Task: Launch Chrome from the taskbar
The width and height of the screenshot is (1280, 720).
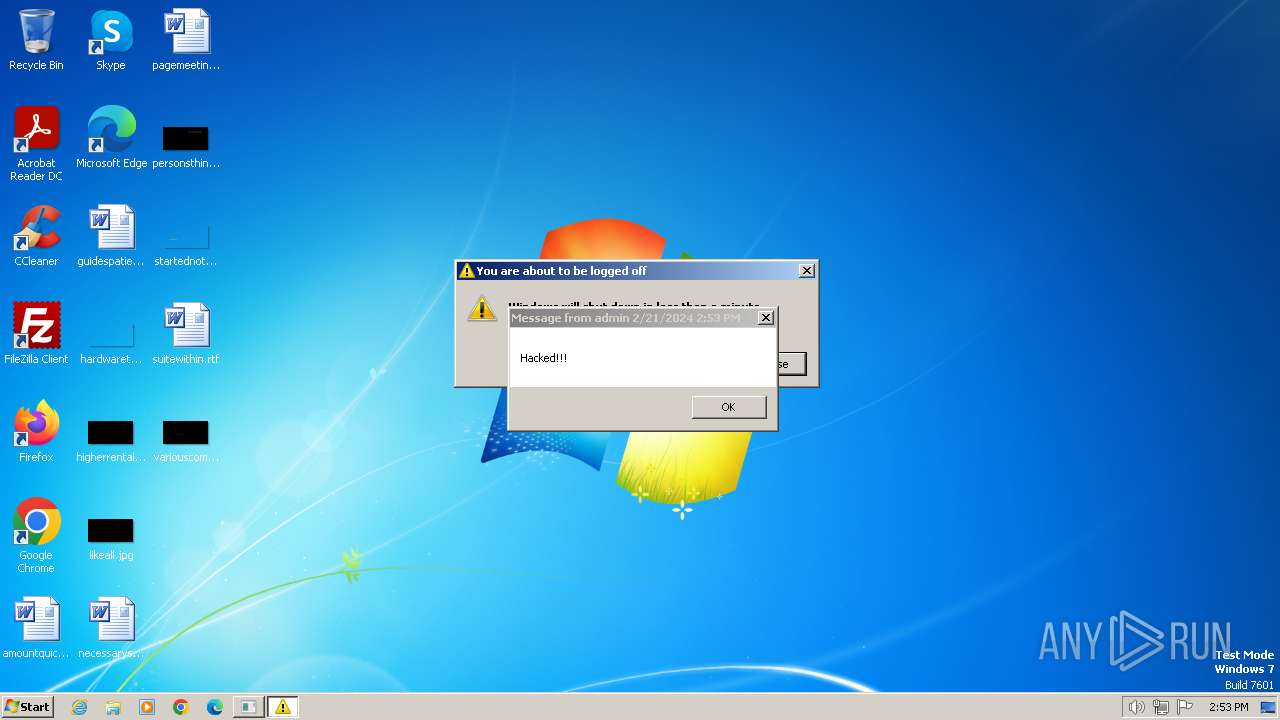Action: (181, 707)
